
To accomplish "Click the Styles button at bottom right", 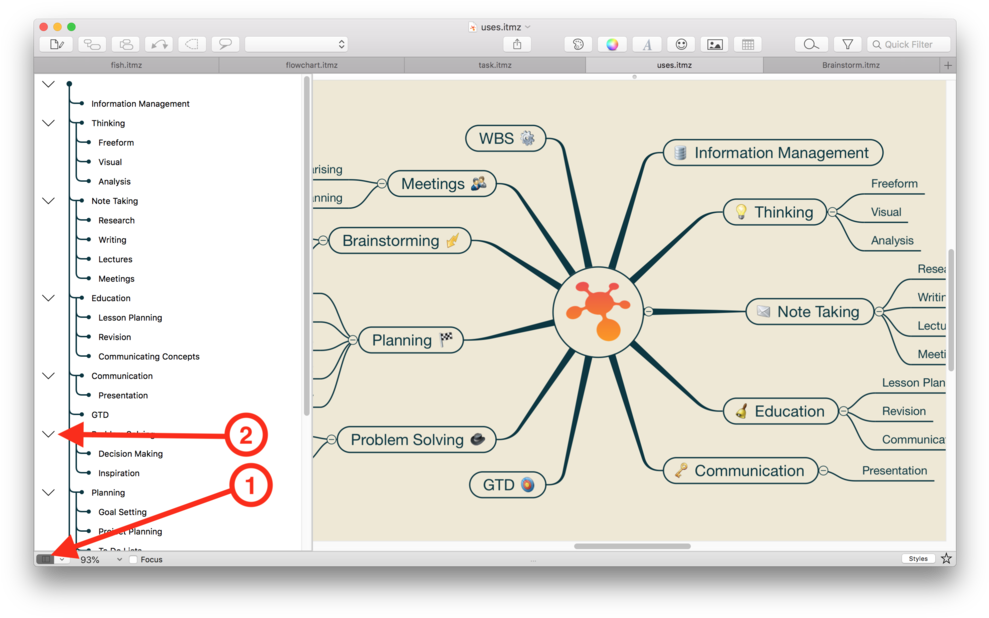I will [917, 558].
